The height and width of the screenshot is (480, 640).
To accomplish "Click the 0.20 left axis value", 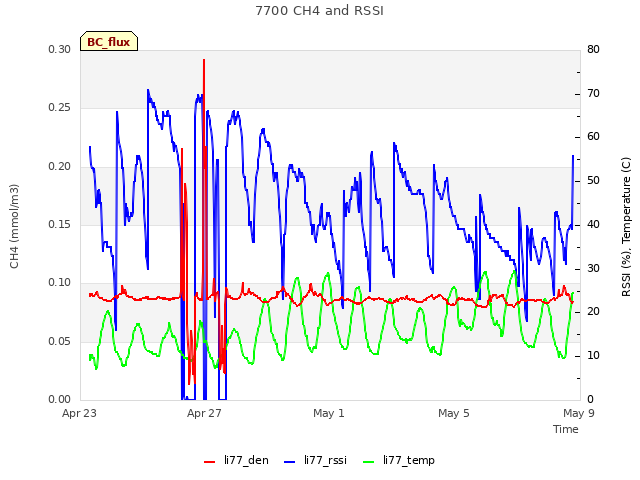I will [x=60, y=167].
